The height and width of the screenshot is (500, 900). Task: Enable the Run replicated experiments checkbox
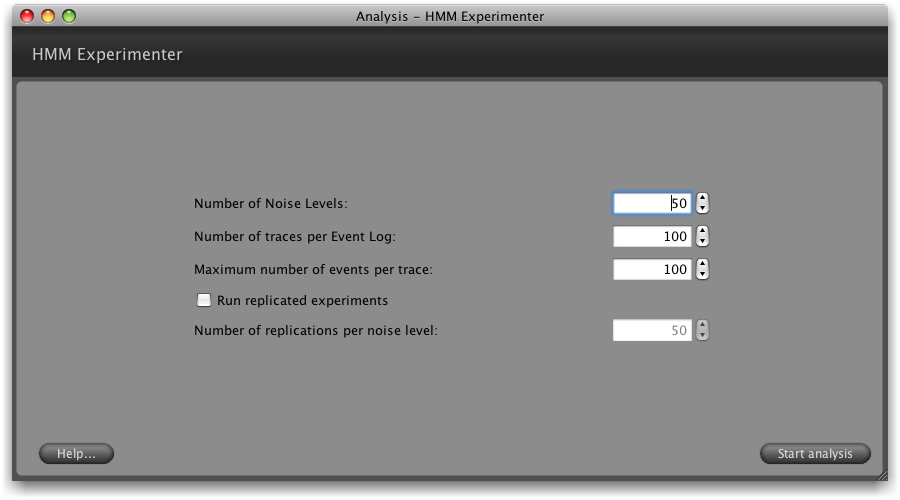click(204, 300)
